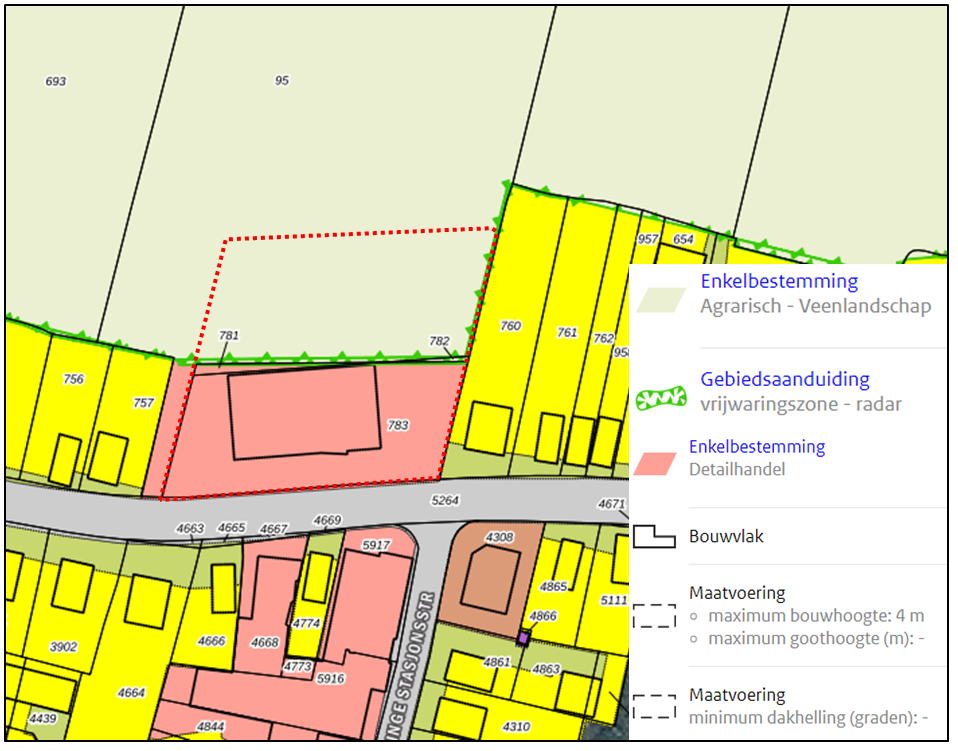Click parcel label 4310
The width and height of the screenshot is (958, 751).
tap(516, 727)
